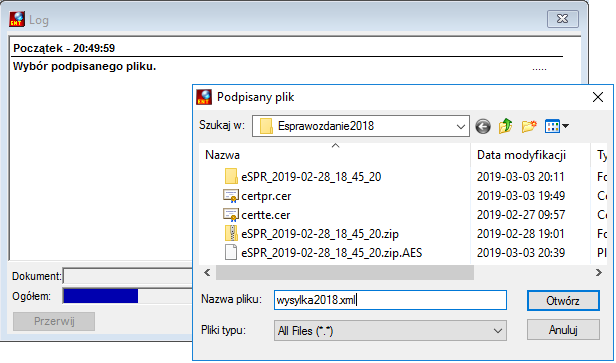Click the Esprawozdanie2018 folder icon in combo
This screenshot has height=363, width=616.
(x=266, y=126)
